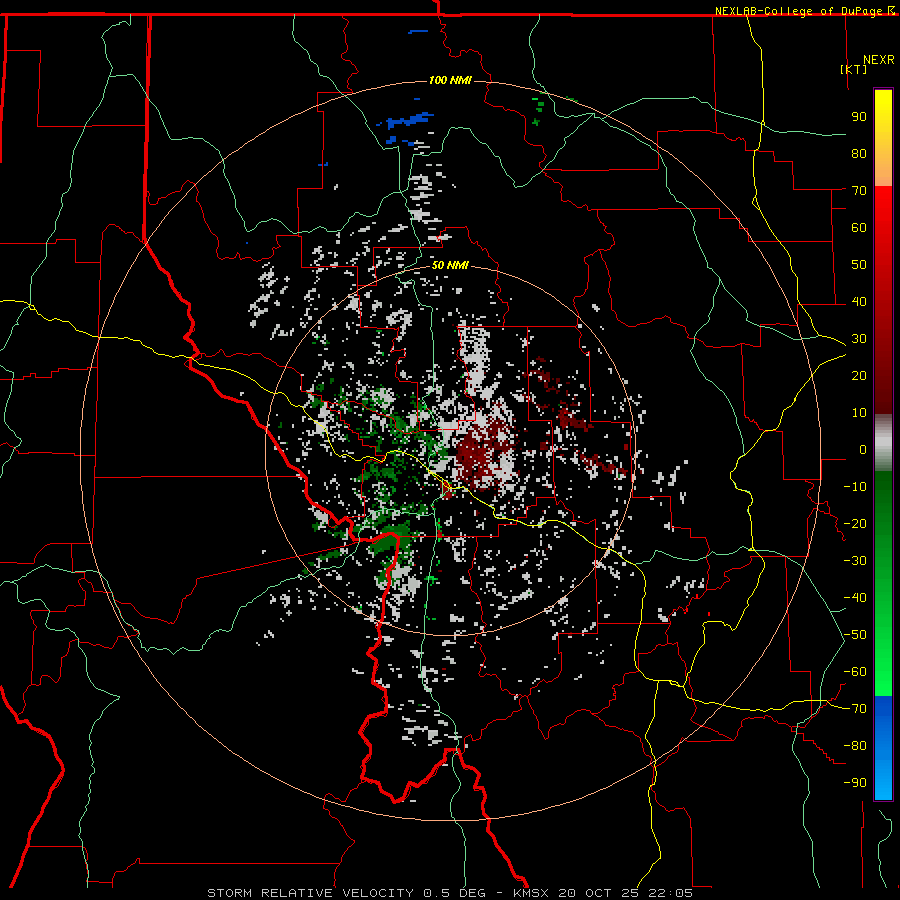The width and height of the screenshot is (900, 900).
Task: Click the 20 OCT 25 22:05 timestamp
Action: (626, 893)
